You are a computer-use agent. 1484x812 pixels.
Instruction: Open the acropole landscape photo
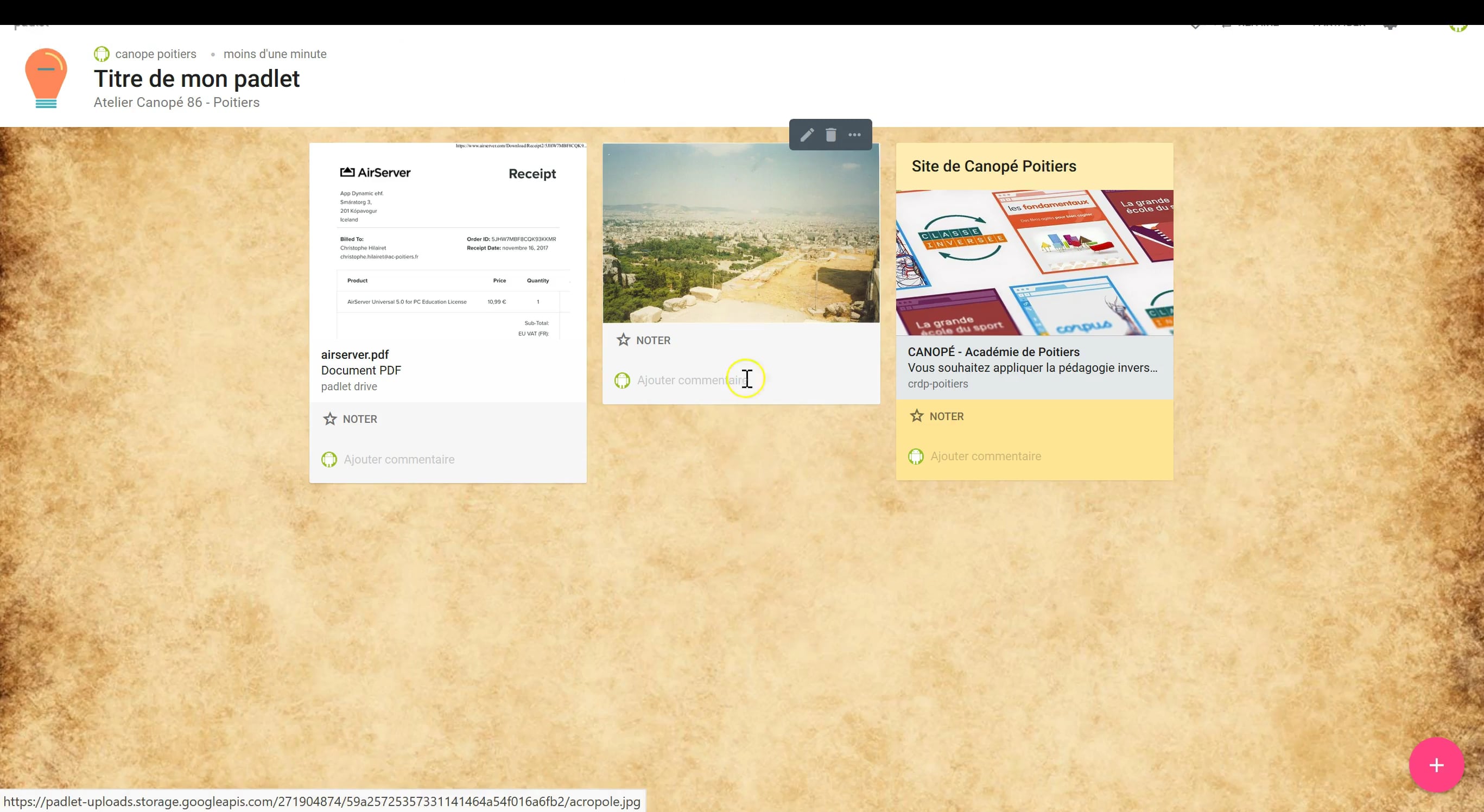click(x=741, y=233)
